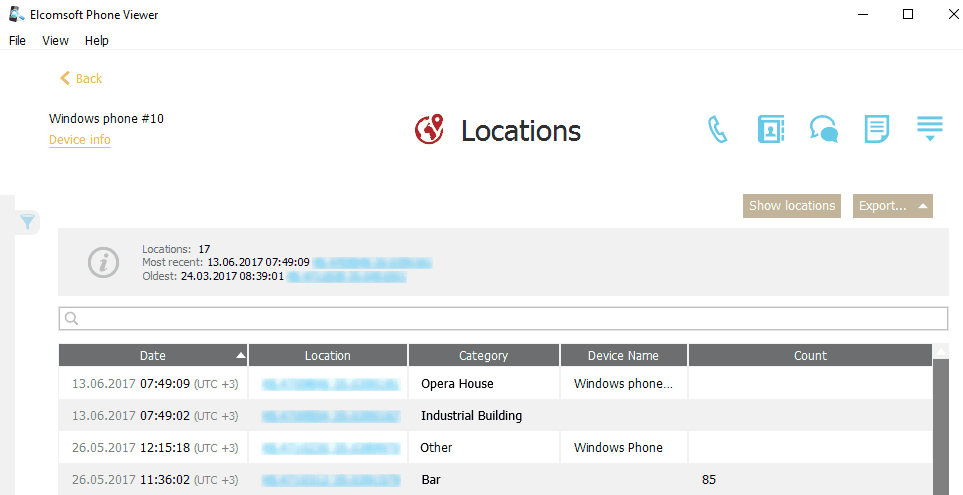Open the View menu

55,41
